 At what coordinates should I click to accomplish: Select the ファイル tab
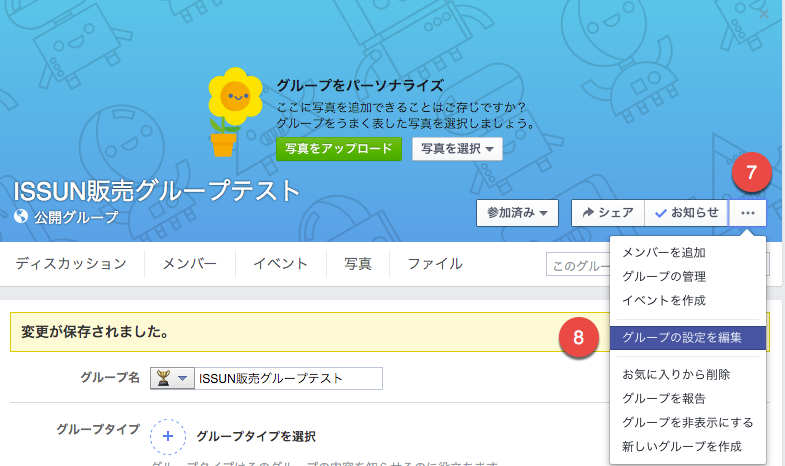click(435, 264)
